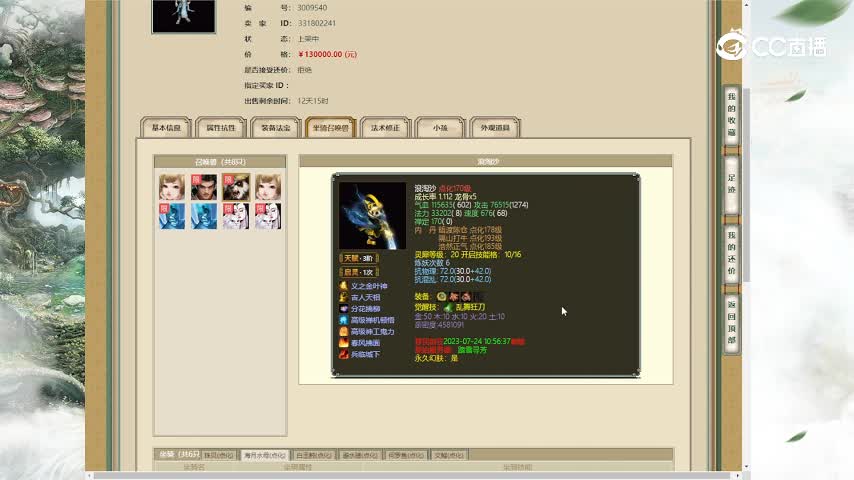Image resolution: width=854 pixels, height=480 pixels.
Task: Click the listing number 3009540
Action: click(x=312, y=8)
